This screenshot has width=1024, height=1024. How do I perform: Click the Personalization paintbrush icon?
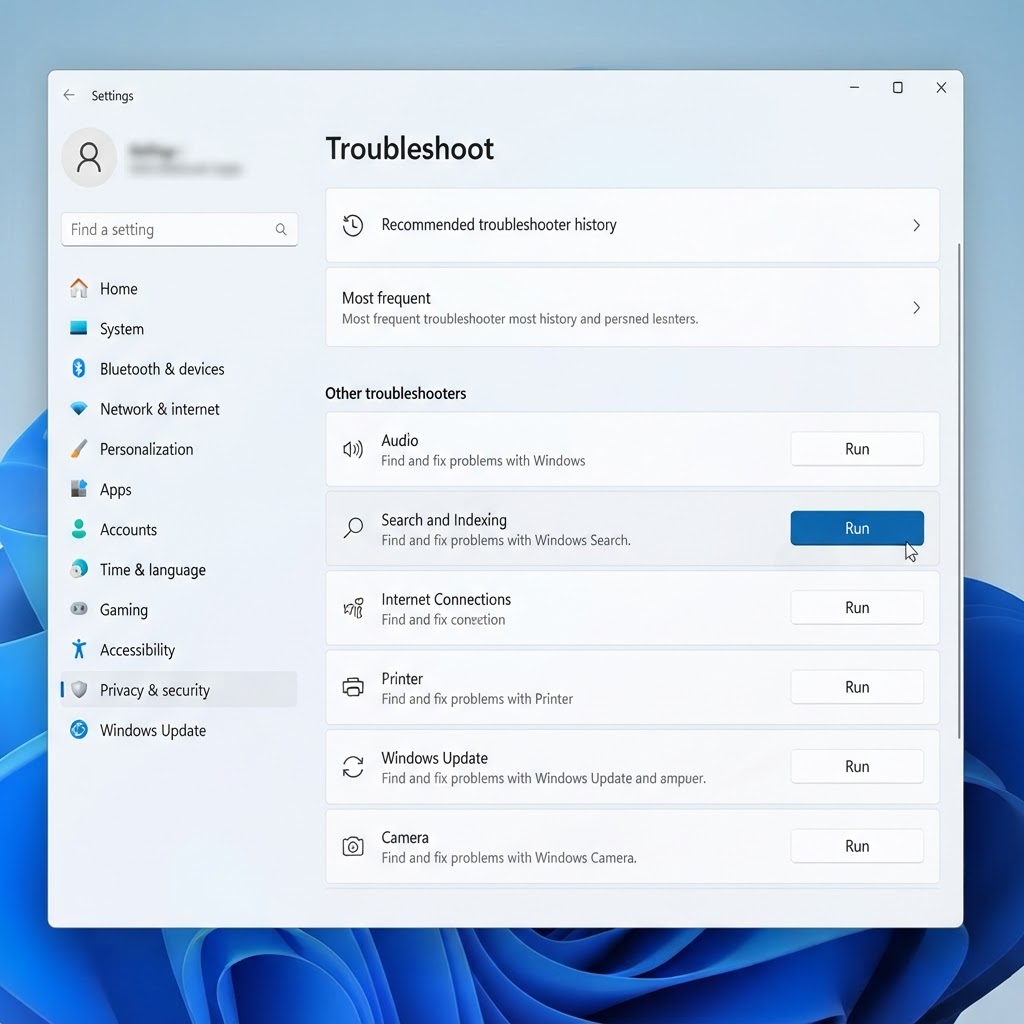tap(78, 449)
